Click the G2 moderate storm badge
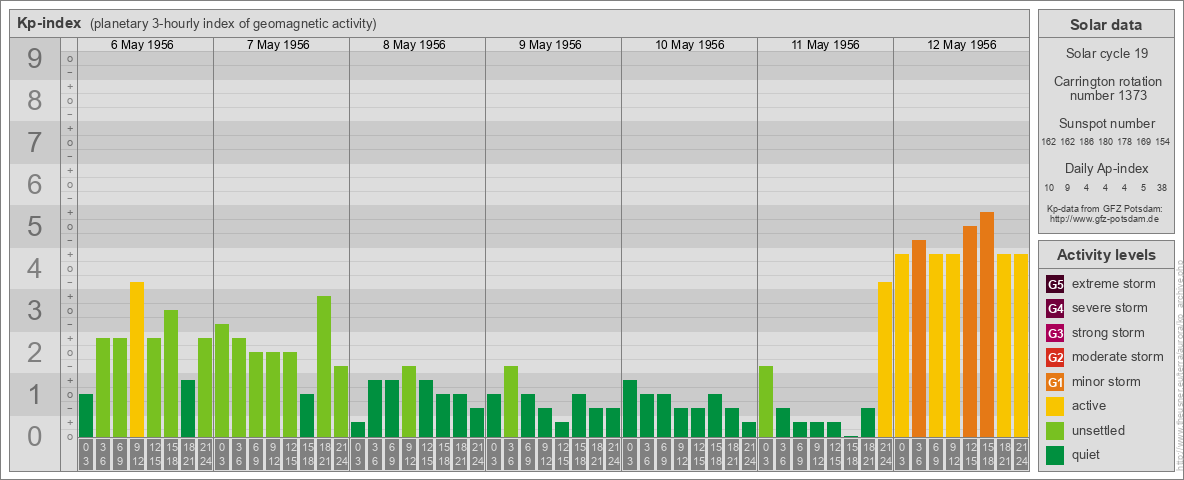 tap(1055, 357)
